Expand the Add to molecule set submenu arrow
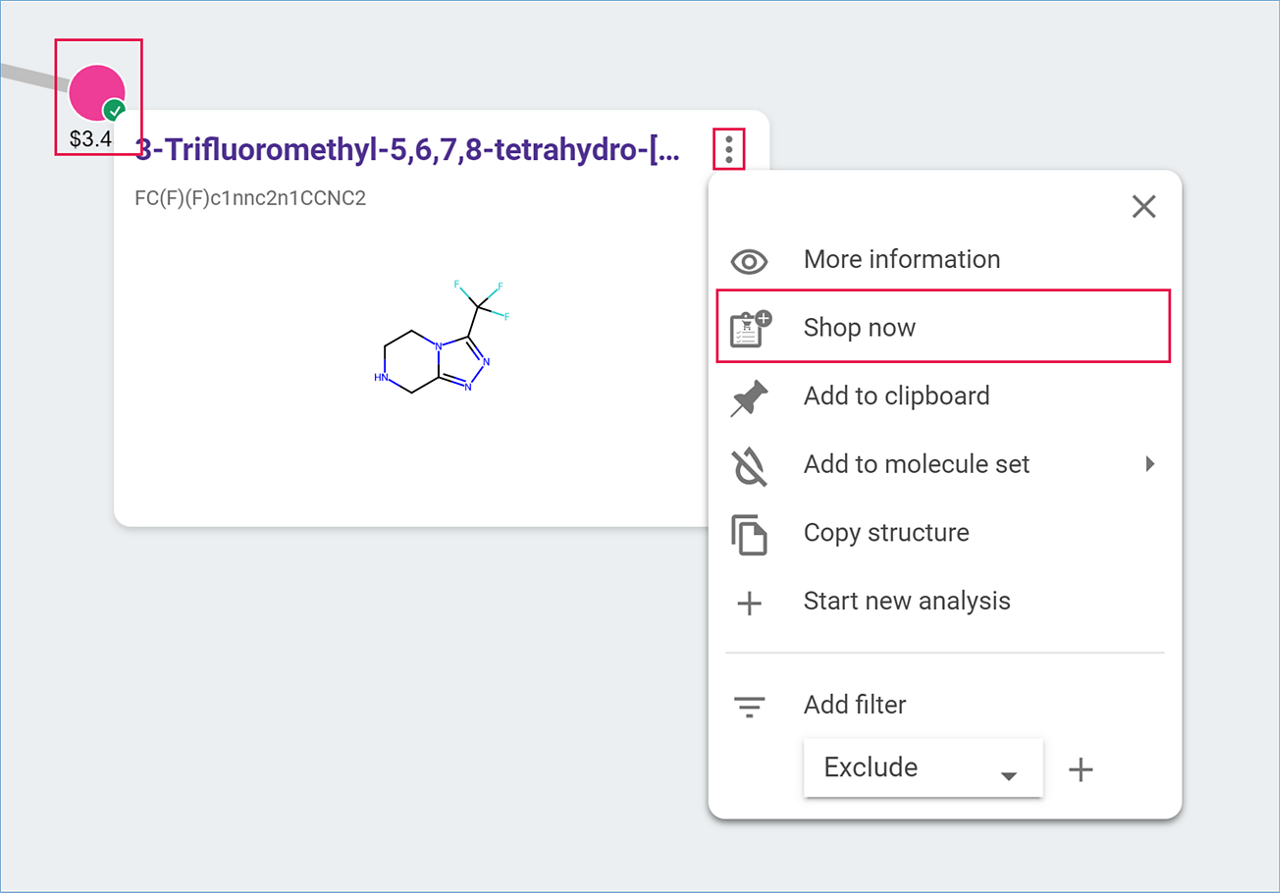 (1150, 464)
